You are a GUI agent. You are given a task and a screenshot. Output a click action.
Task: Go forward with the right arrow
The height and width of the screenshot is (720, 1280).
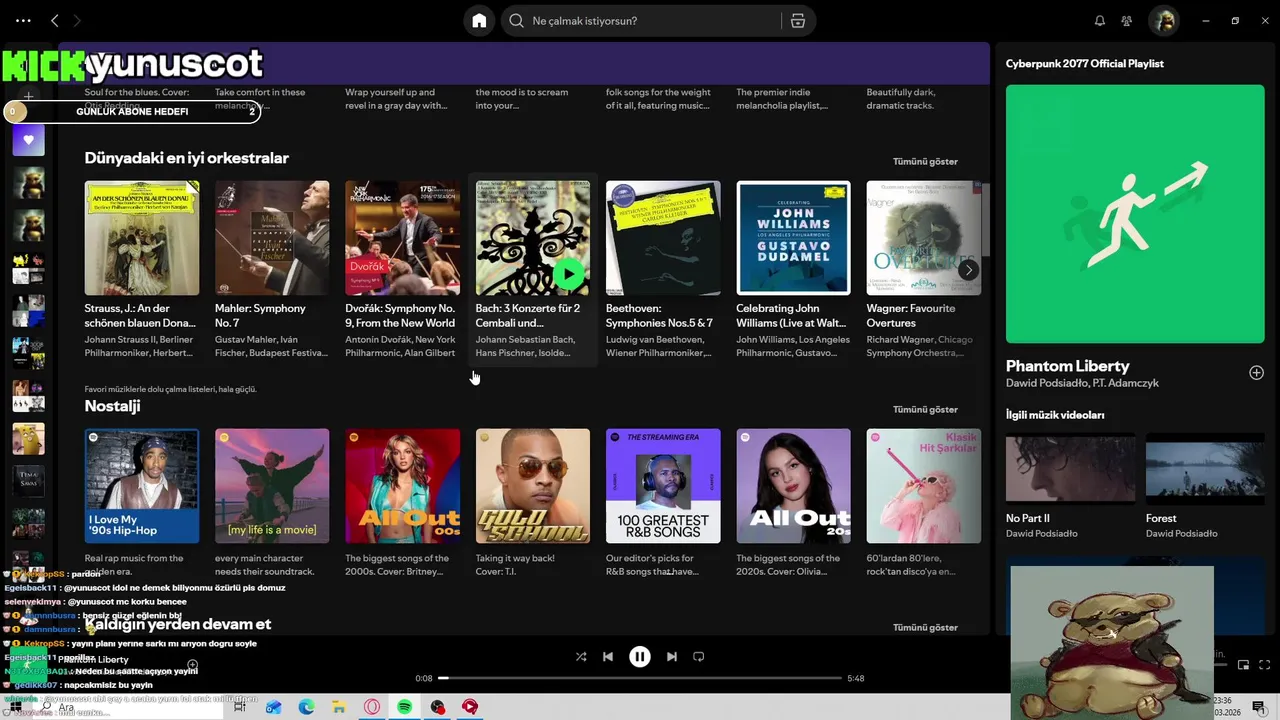pos(77,20)
